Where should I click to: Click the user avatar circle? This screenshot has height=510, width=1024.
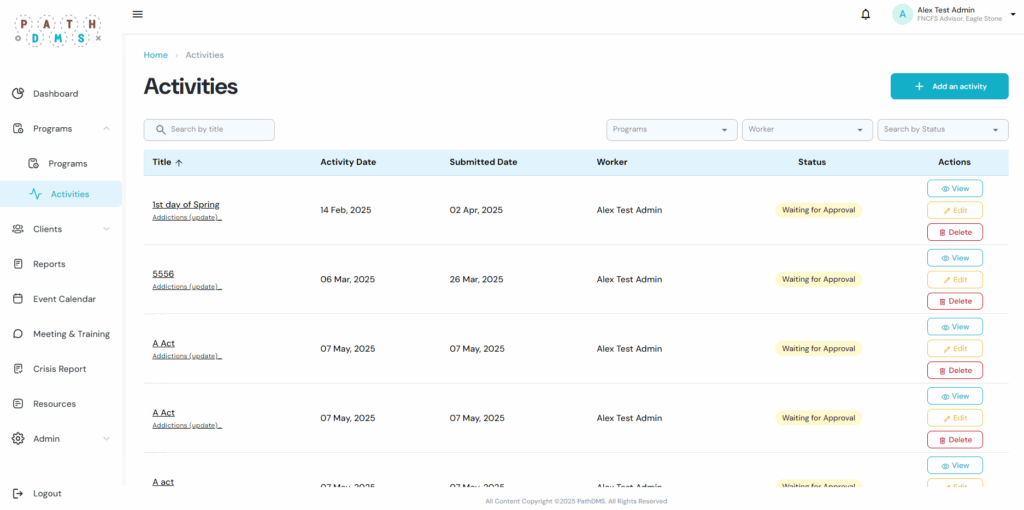[902, 14]
